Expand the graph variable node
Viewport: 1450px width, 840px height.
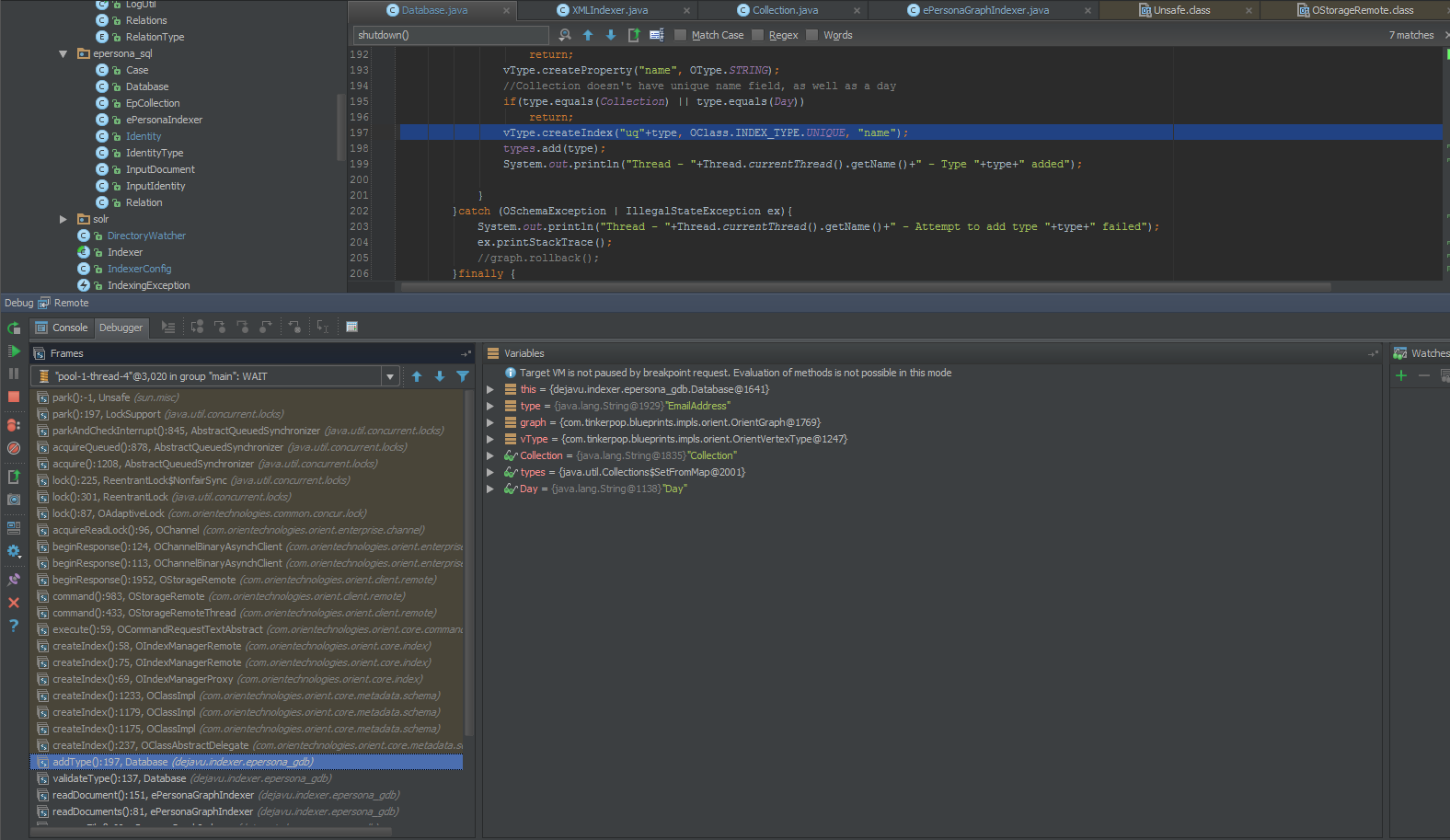pyautogui.click(x=490, y=422)
